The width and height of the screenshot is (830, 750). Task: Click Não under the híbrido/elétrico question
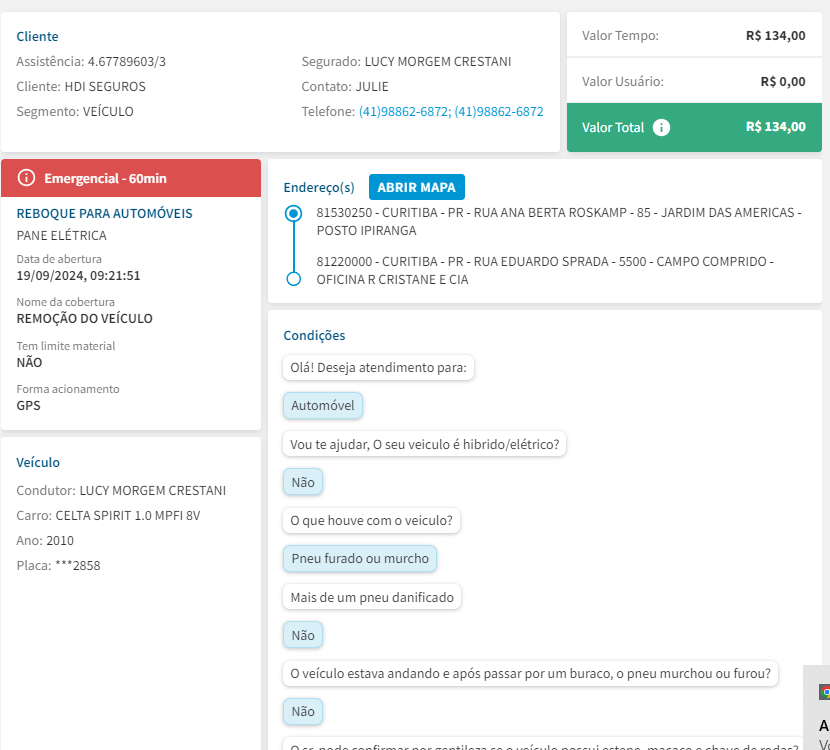click(303, 482)
